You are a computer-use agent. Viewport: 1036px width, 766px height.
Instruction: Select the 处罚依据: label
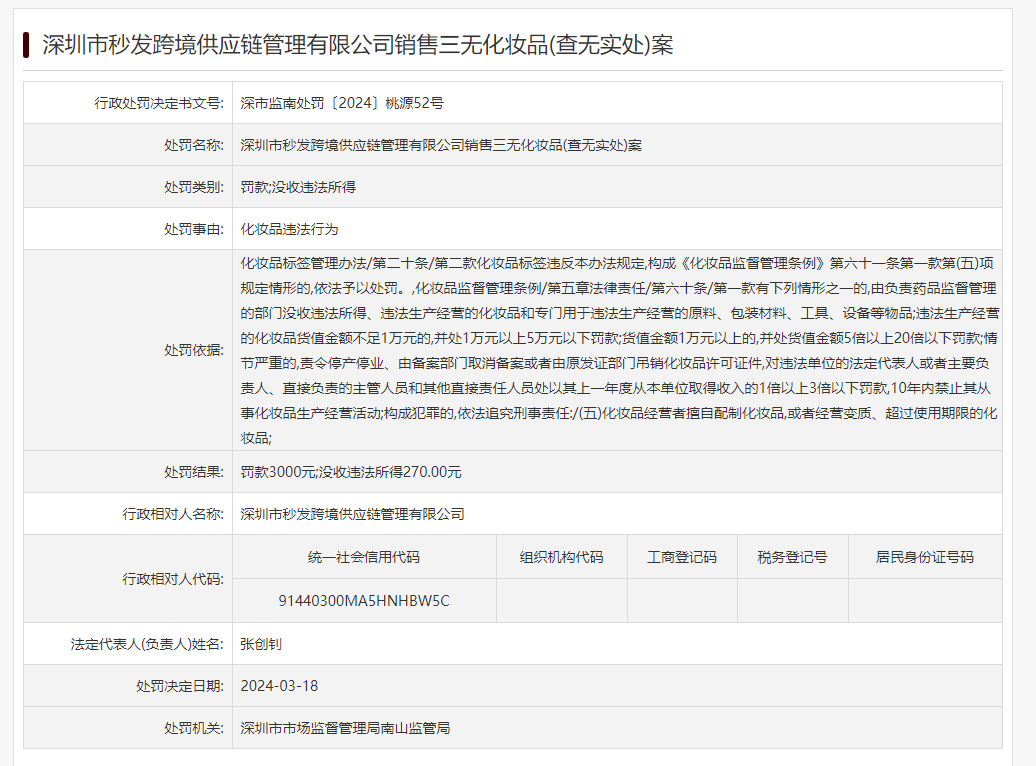(194, 350)
